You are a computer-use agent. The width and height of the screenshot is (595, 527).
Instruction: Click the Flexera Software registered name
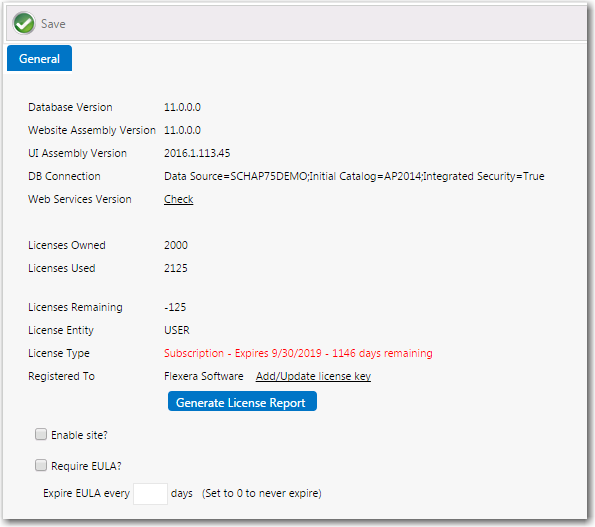click(x=203, y=376)
